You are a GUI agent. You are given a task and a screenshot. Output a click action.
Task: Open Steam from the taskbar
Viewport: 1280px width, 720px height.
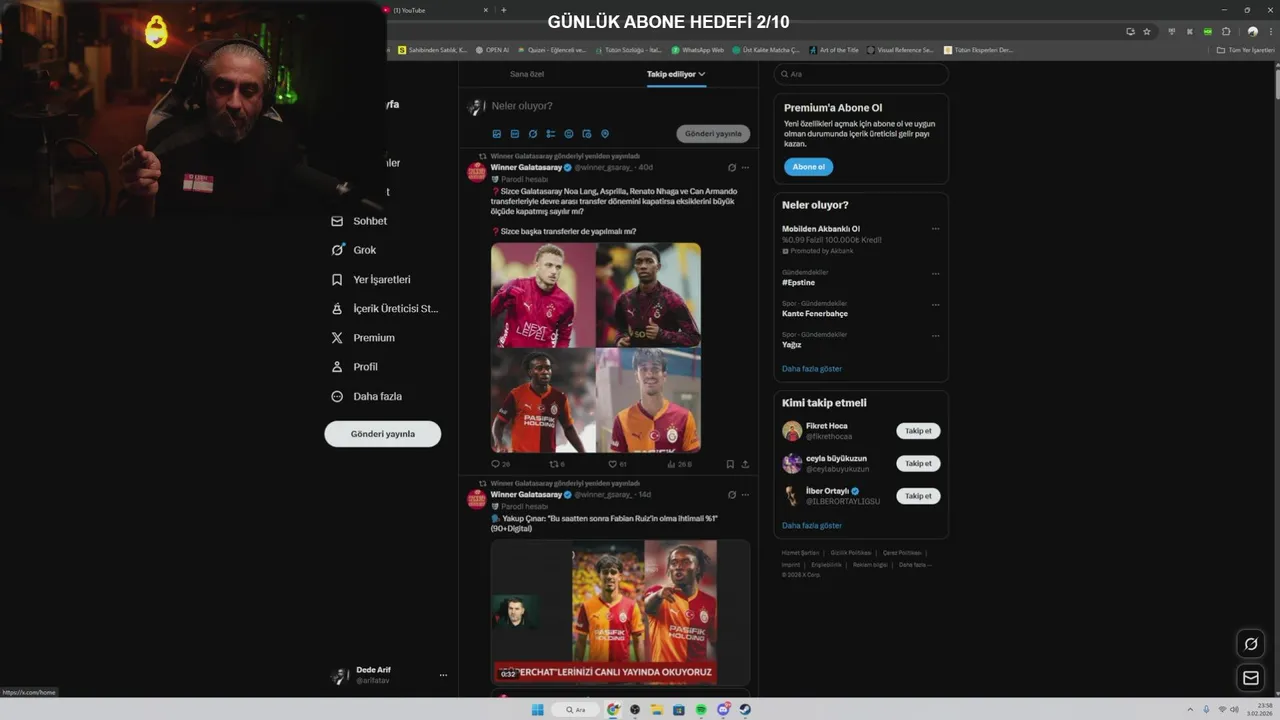pyautogui.click(x=745, y=710)
